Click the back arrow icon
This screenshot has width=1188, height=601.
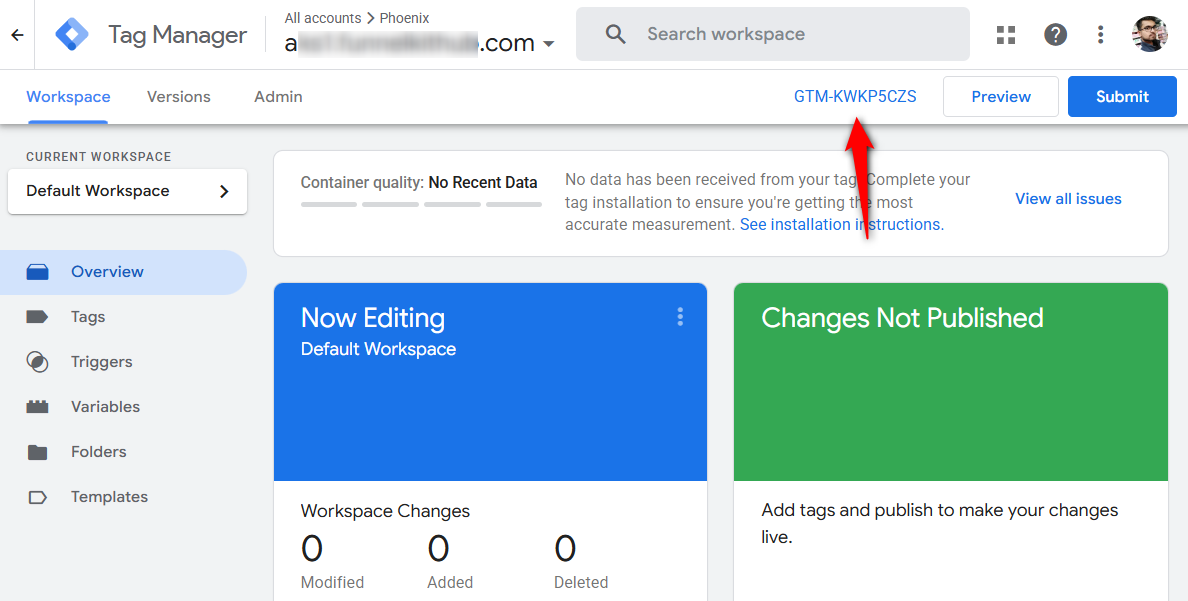click(17, 35)
